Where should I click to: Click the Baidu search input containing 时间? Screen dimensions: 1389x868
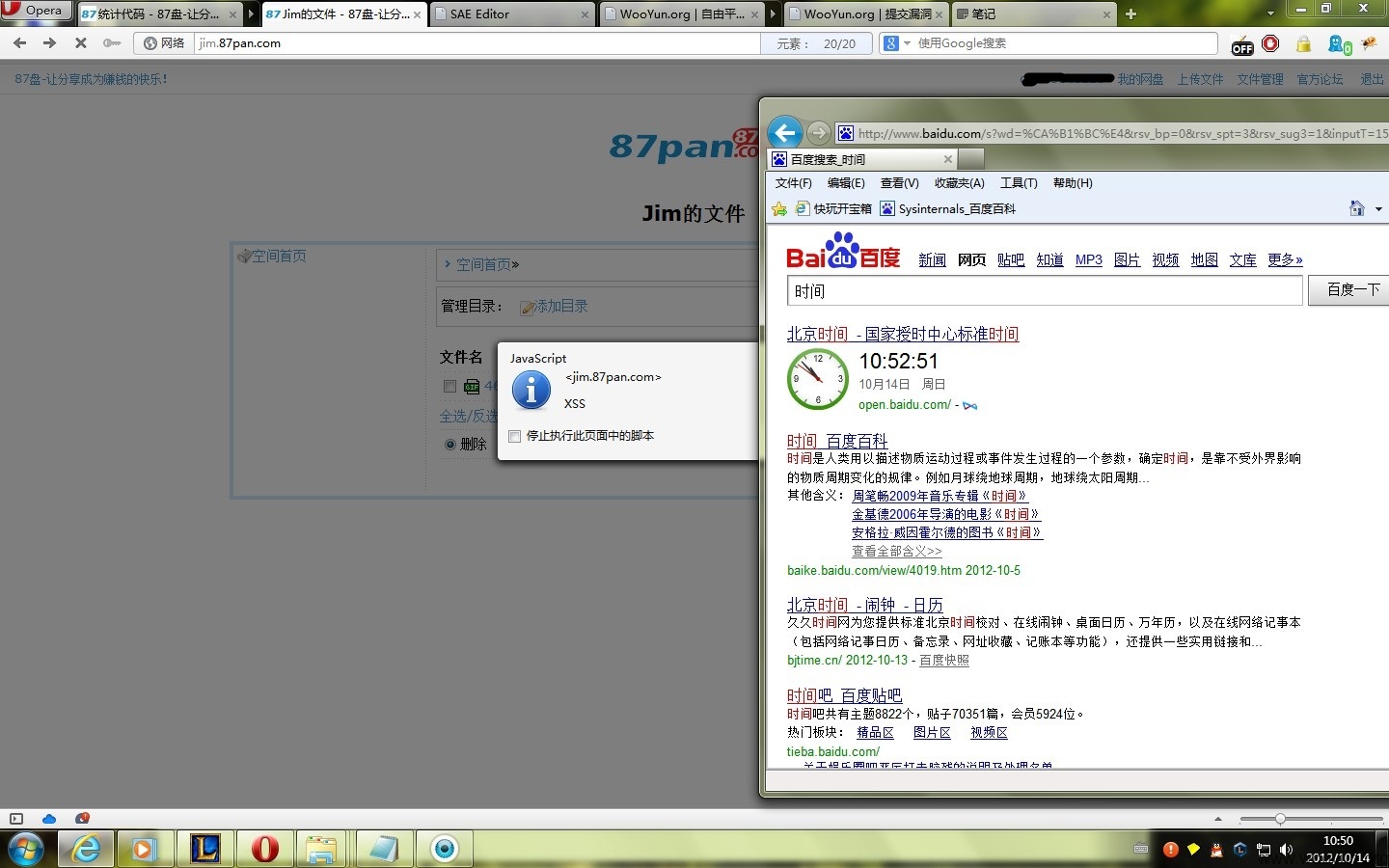click(x=1045, y=290)
